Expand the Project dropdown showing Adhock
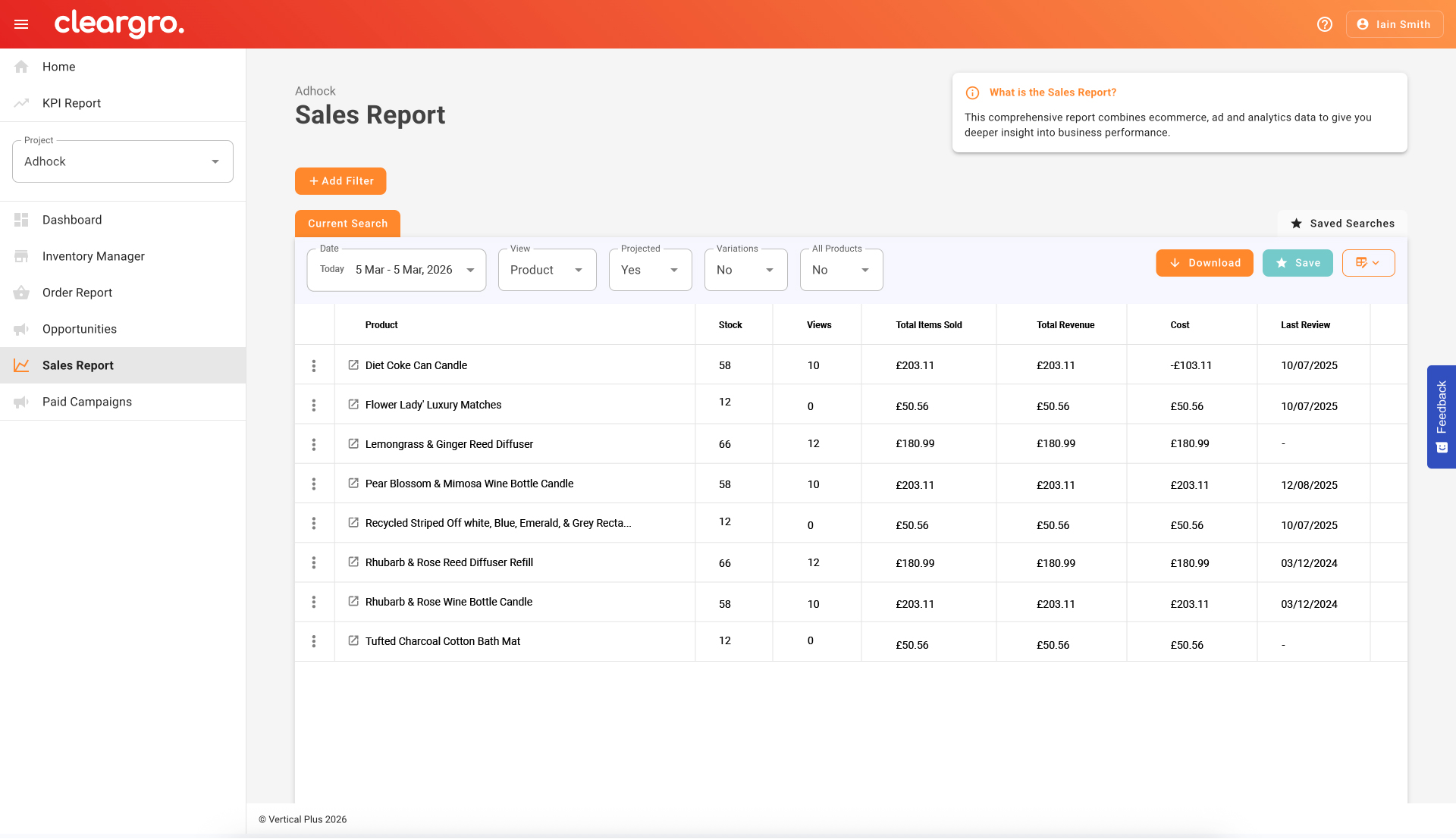 tap(123, 161)
